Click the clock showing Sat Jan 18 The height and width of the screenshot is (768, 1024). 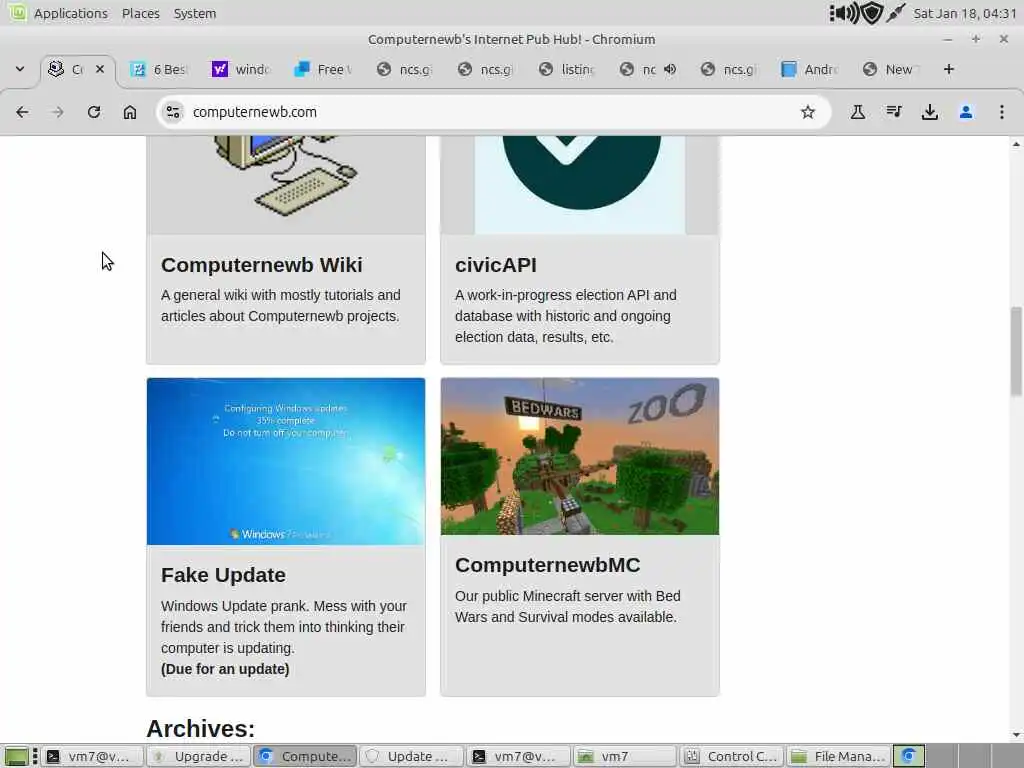pos(965,13)
